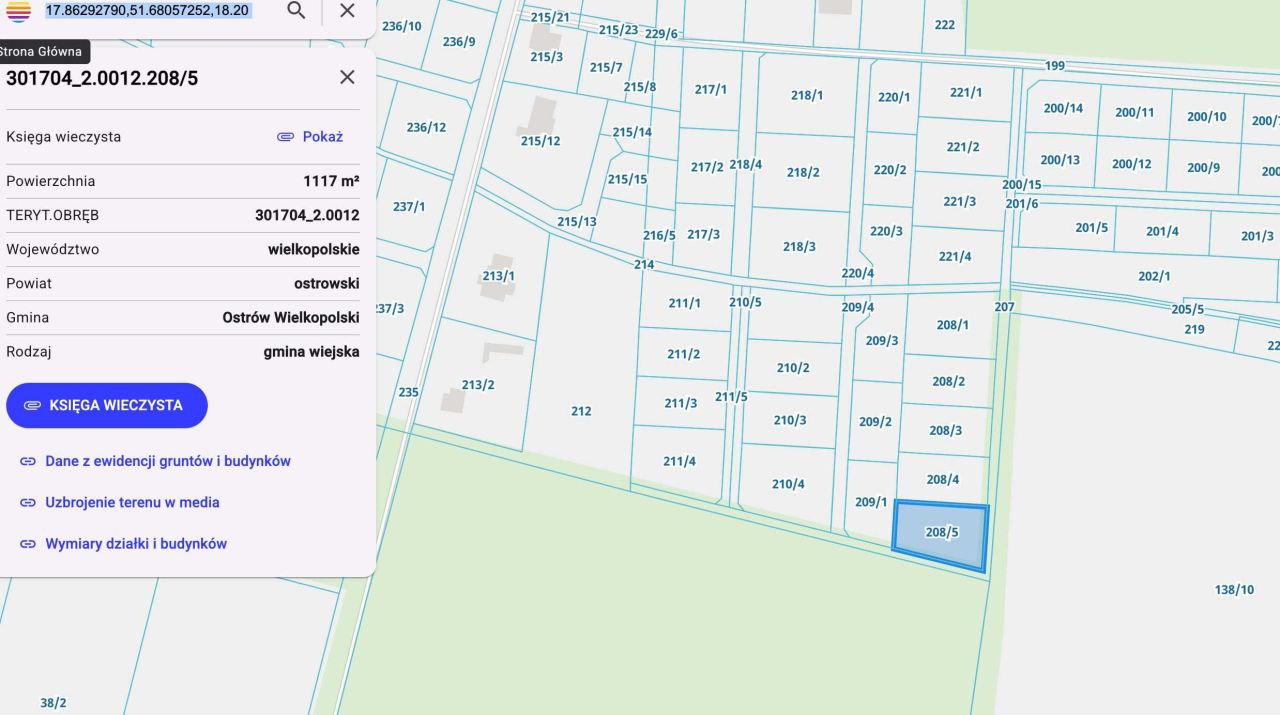Select parcel 210/4 on the map

coord(788,484)
